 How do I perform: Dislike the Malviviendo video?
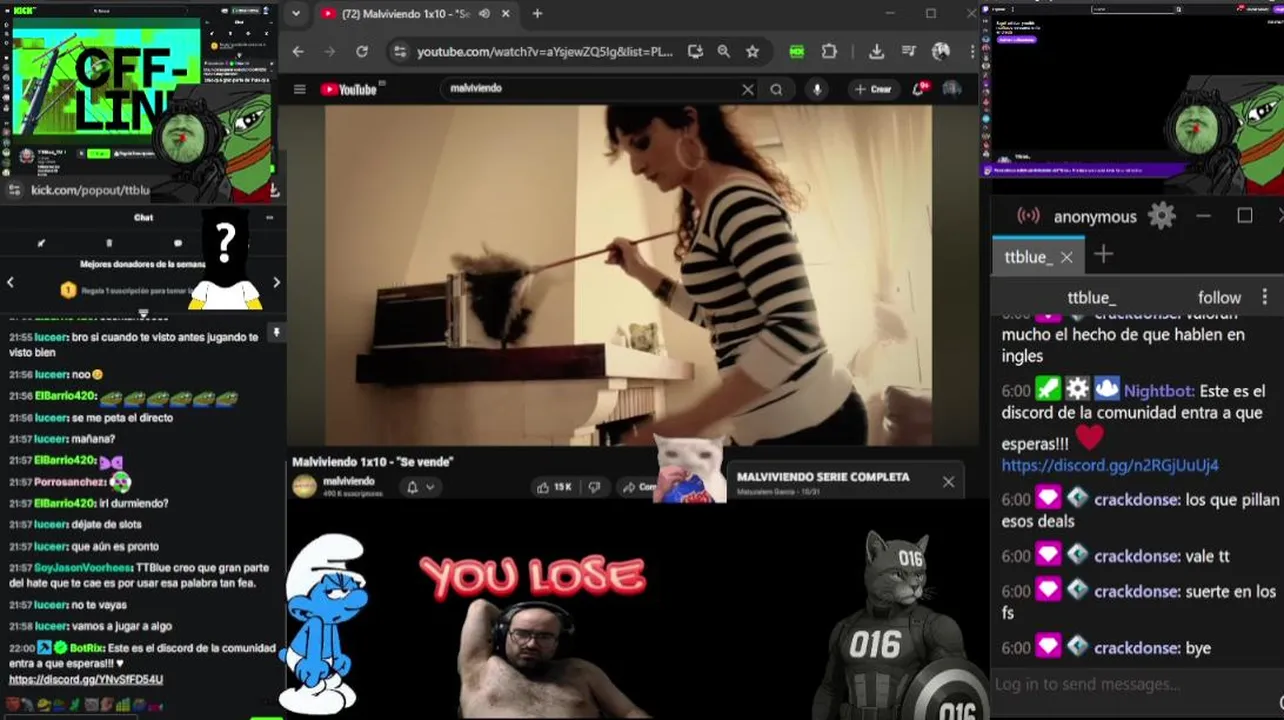[594, 487]
